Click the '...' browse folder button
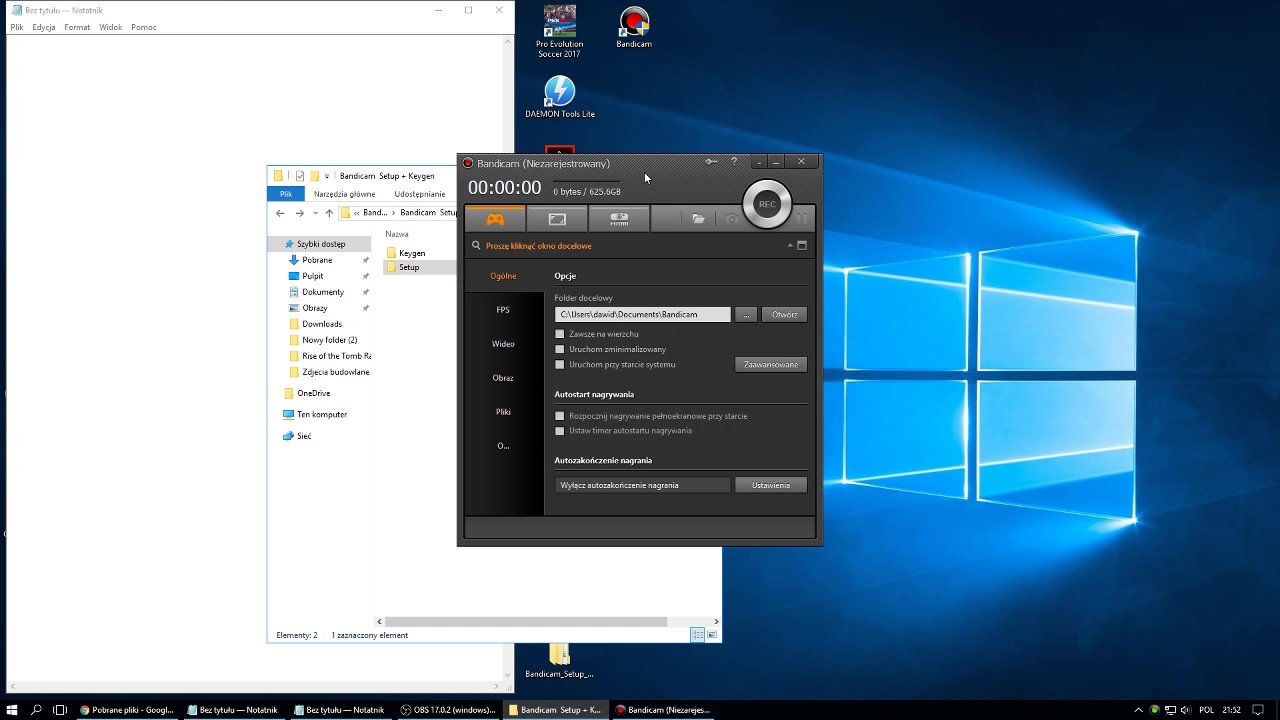Screen dimensions: 1280x720 tap(746, 314)
